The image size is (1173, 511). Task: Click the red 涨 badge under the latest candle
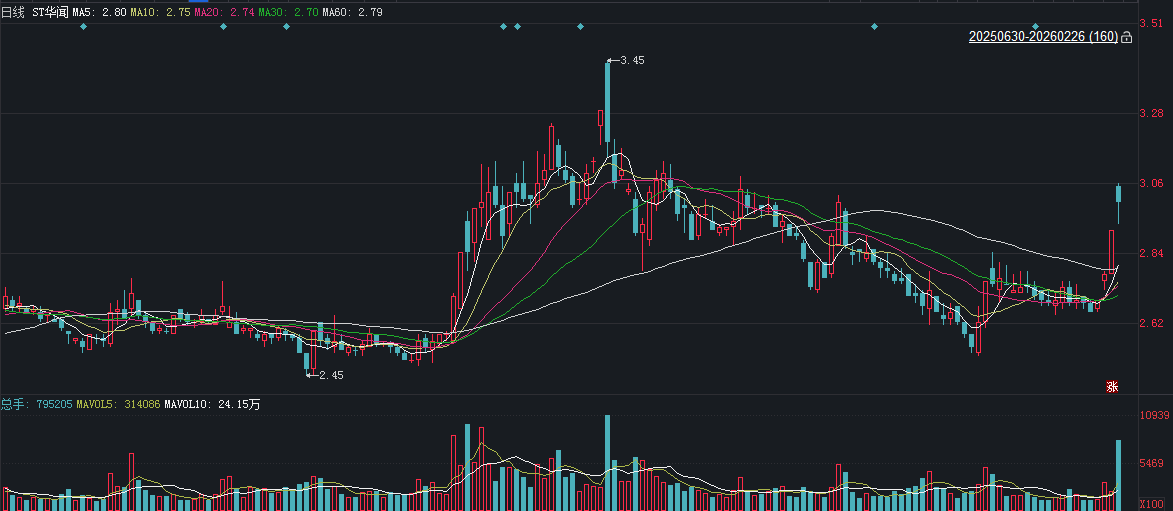pyautogui.click(x=1112, y=387)
